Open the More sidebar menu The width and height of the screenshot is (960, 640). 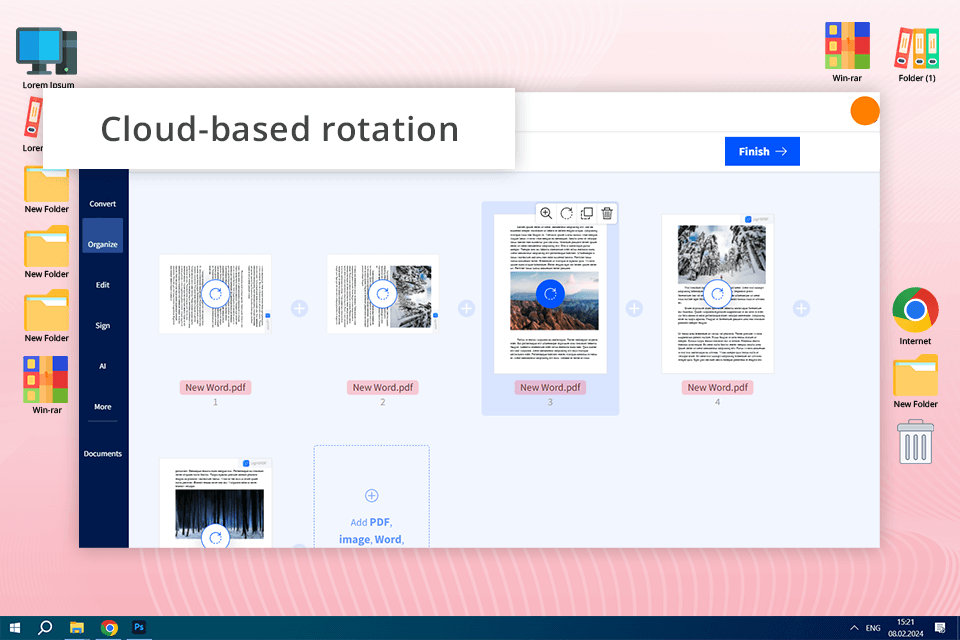(102, 407)
